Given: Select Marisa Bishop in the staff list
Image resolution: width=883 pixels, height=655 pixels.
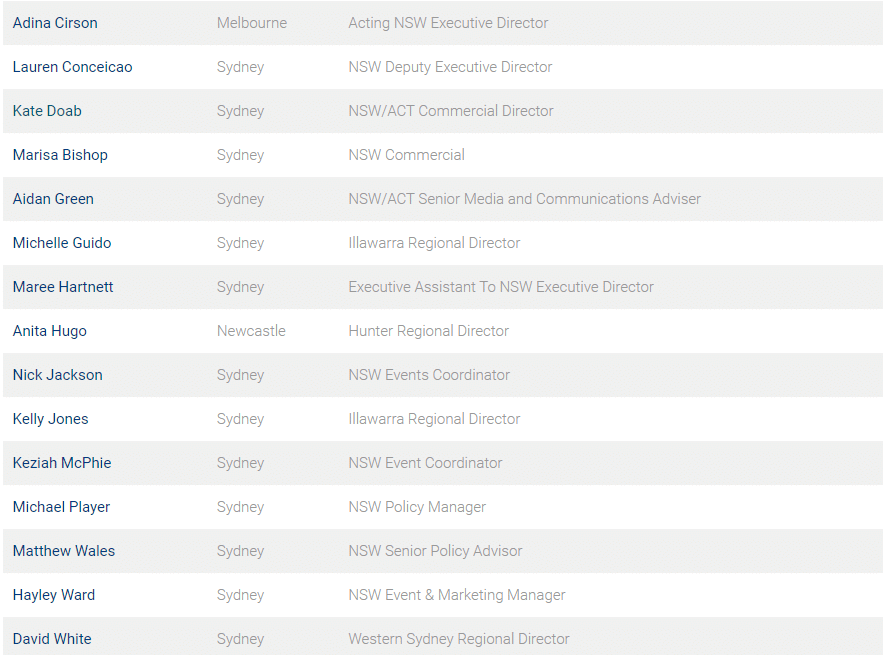Looking at the screenshot, I should [x=60, y=155].
